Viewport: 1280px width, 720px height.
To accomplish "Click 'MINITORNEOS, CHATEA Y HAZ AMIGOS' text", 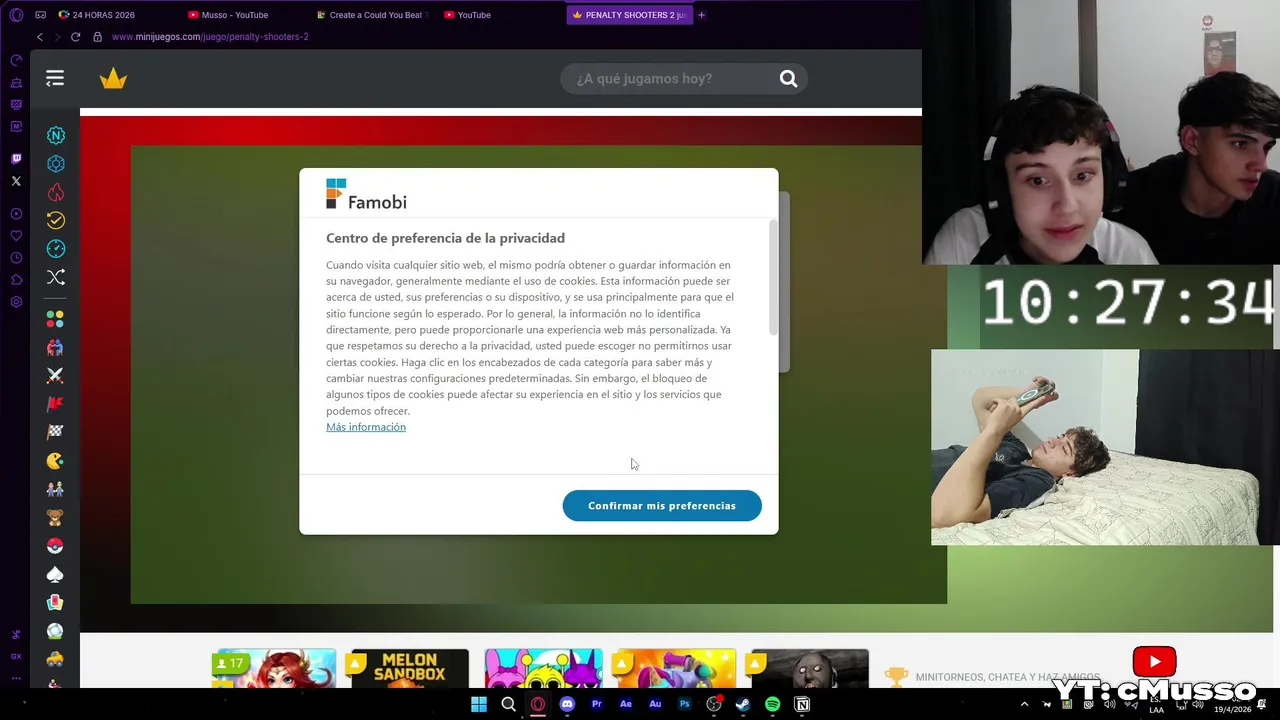I will [x=1008, y=677].
